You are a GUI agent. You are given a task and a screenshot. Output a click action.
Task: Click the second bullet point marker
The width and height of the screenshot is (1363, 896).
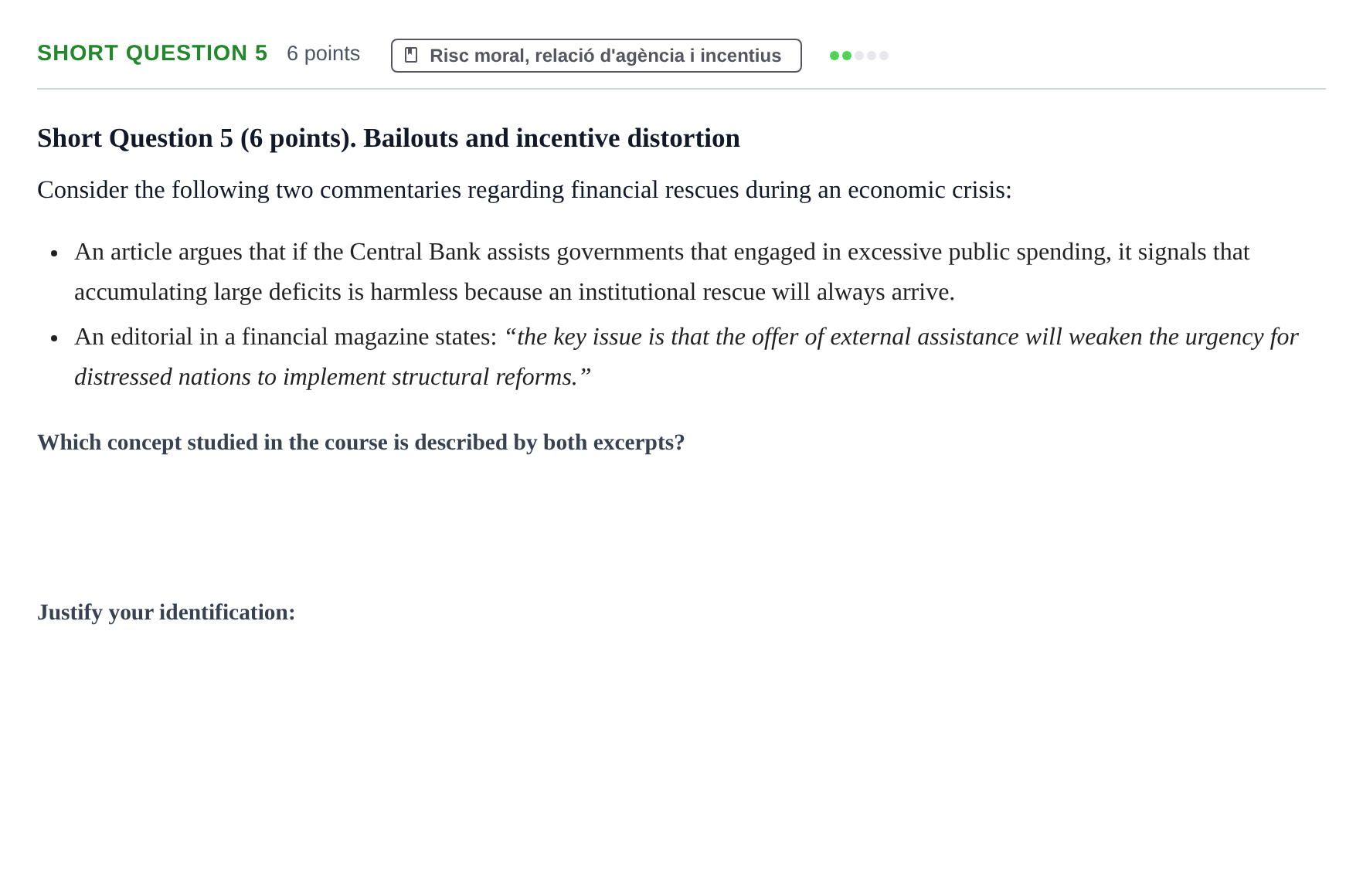tap(54, 338)
